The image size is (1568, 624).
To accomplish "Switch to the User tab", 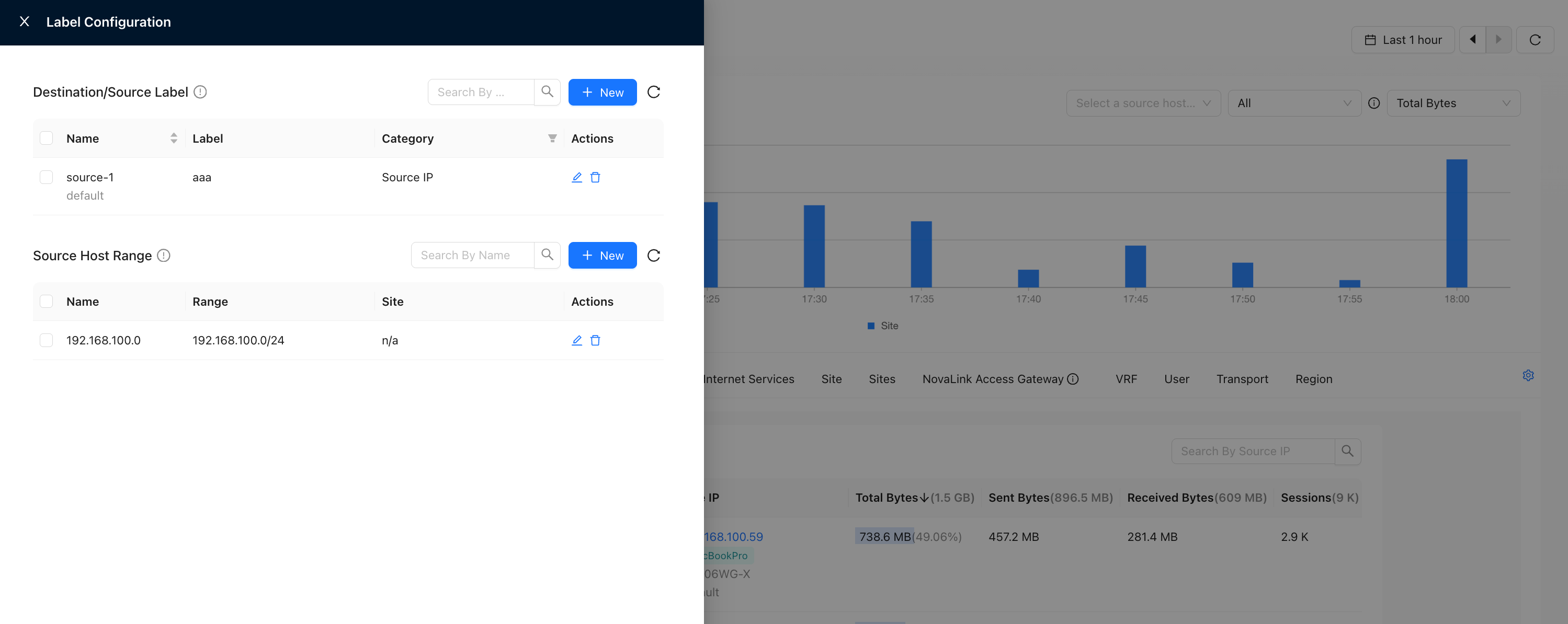I will click(x=1177, y=379).
